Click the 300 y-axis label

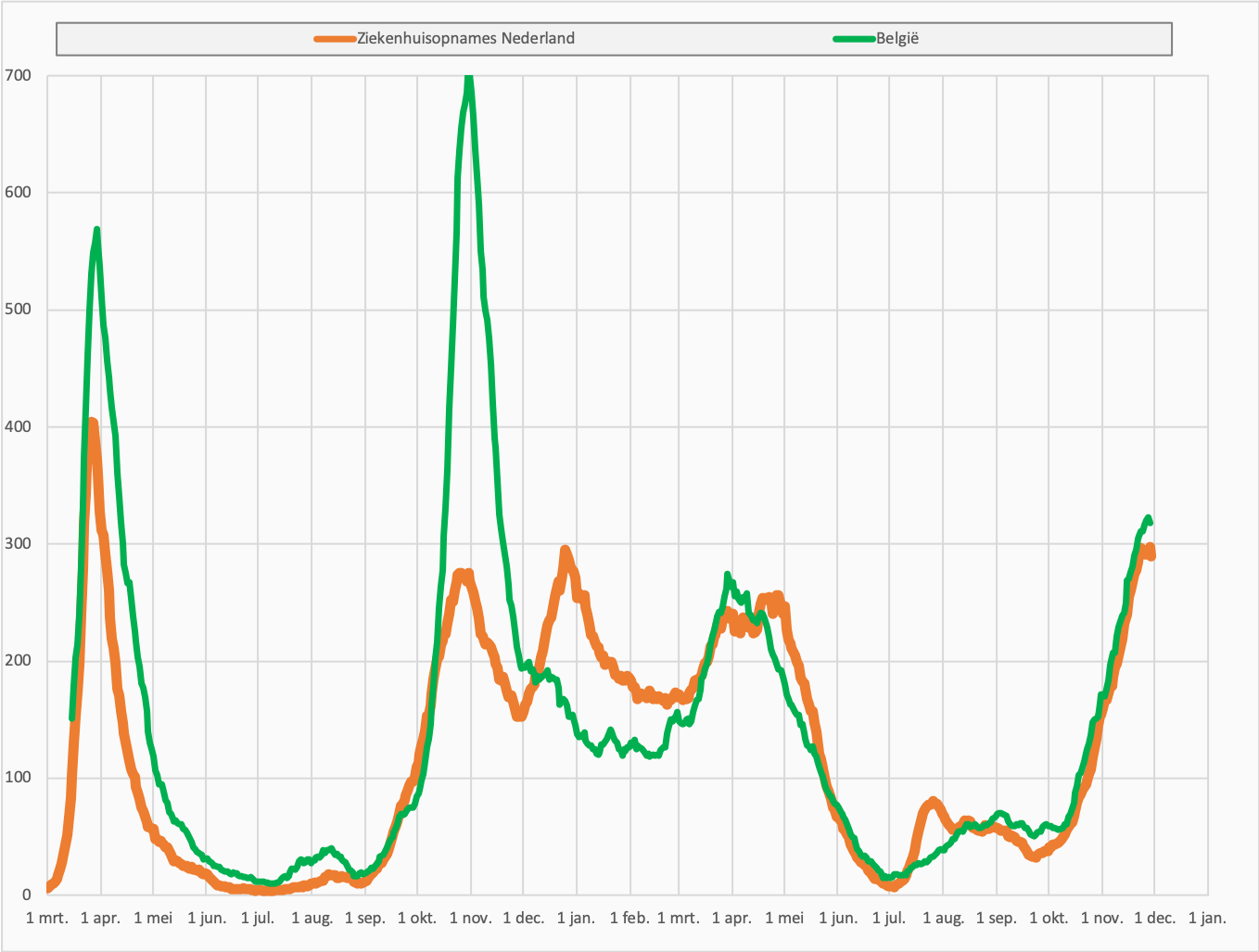tap(18, 544)
